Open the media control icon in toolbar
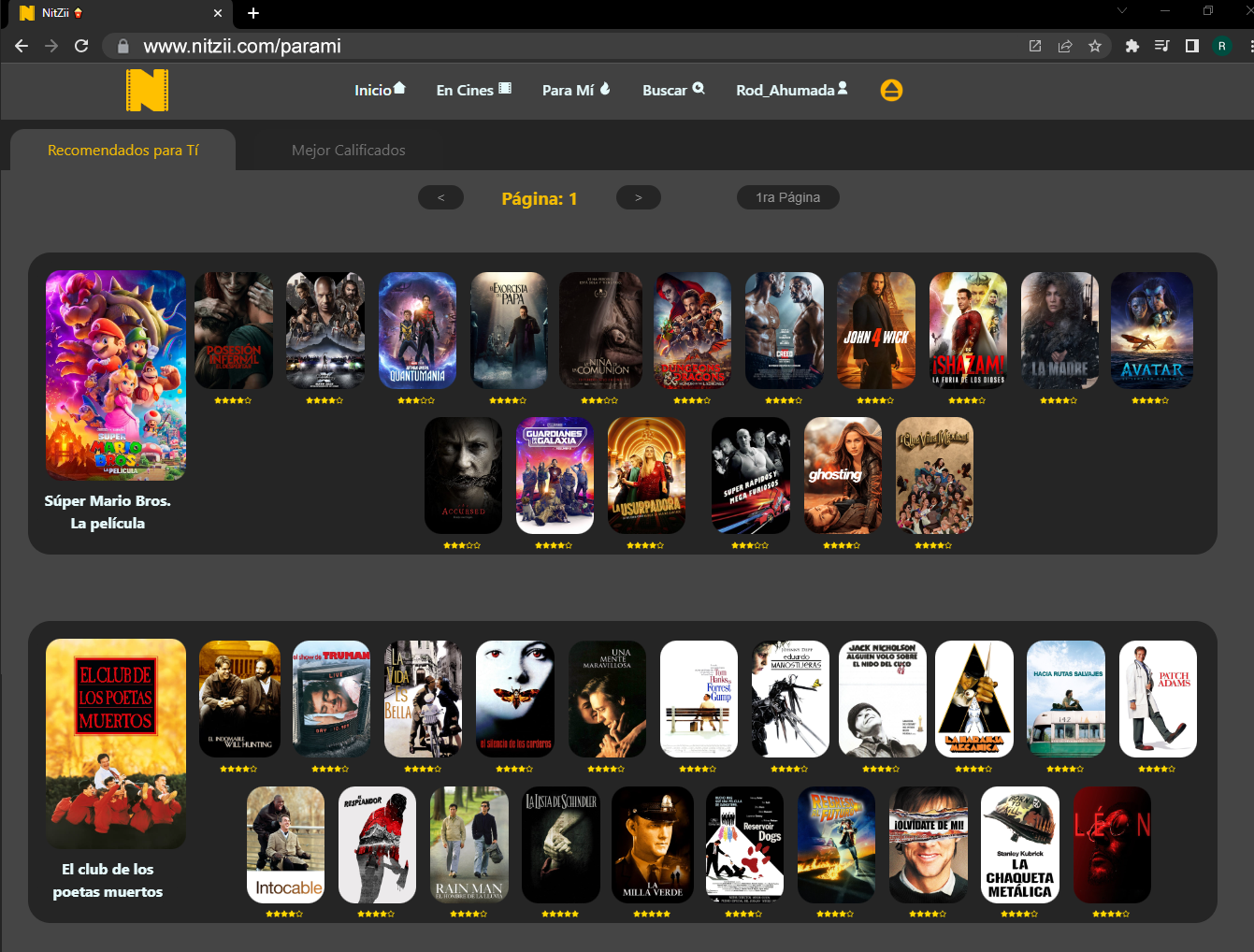 pos(1161,46)
